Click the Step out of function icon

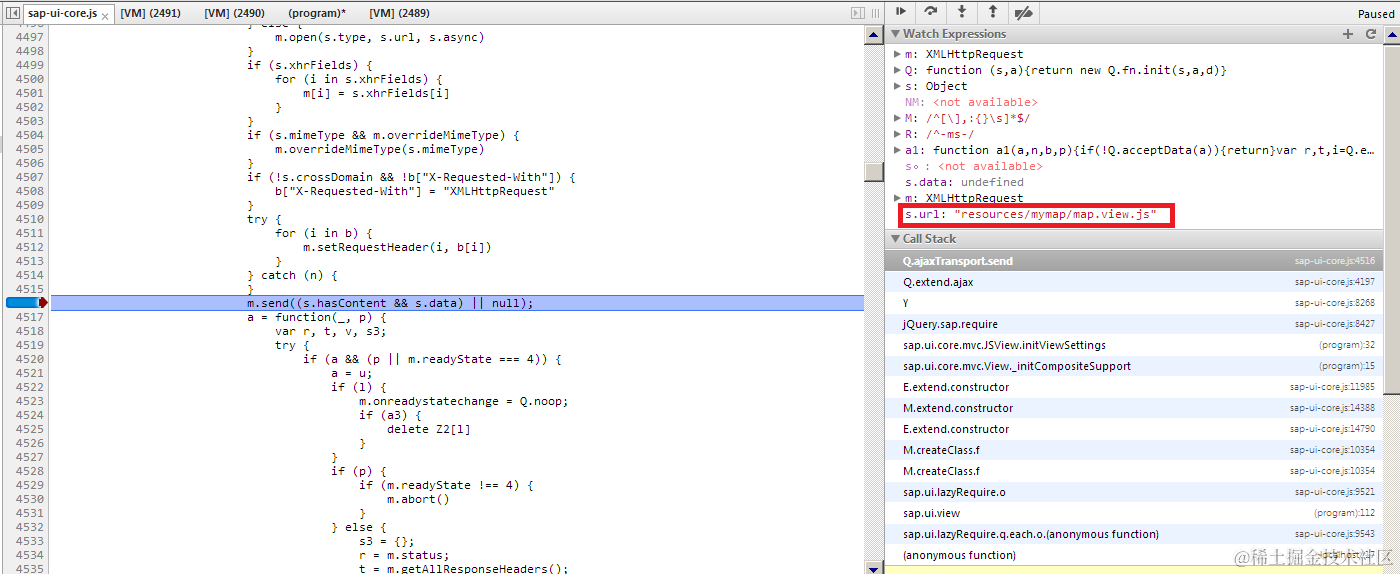[992, 12]
